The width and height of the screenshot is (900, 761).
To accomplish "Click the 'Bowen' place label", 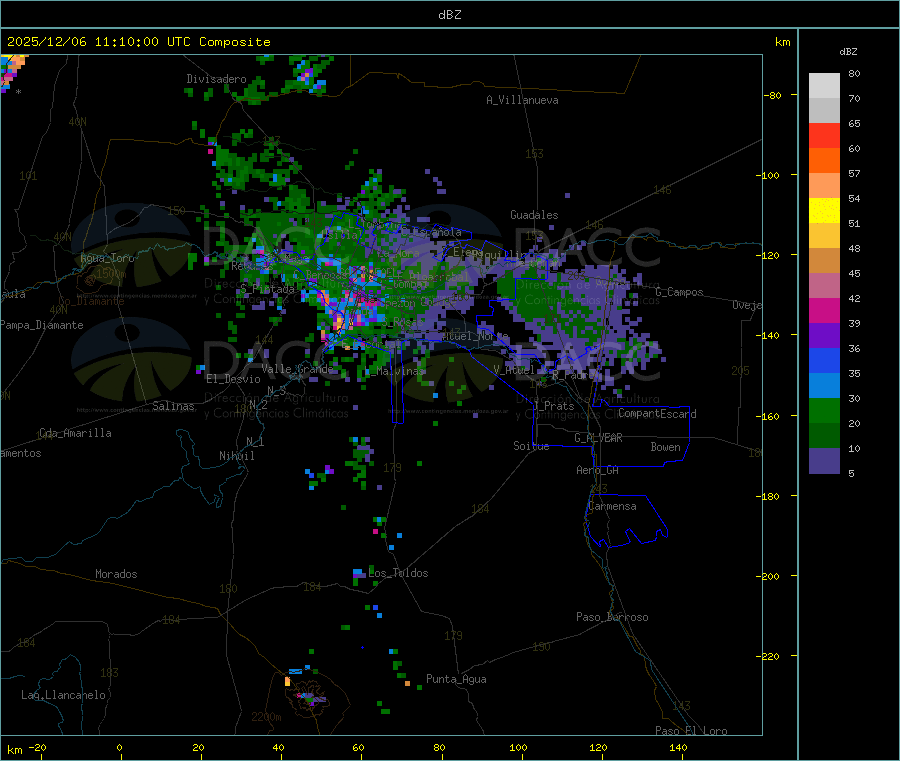I will click(665, 447).
